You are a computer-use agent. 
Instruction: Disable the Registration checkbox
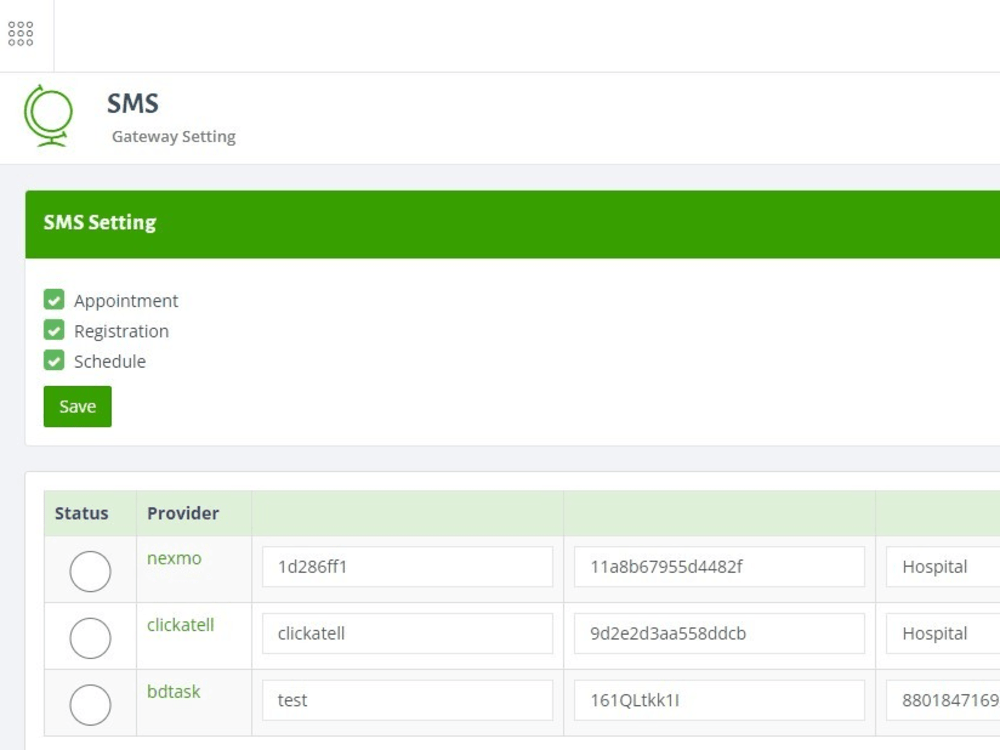coord(54,329)
